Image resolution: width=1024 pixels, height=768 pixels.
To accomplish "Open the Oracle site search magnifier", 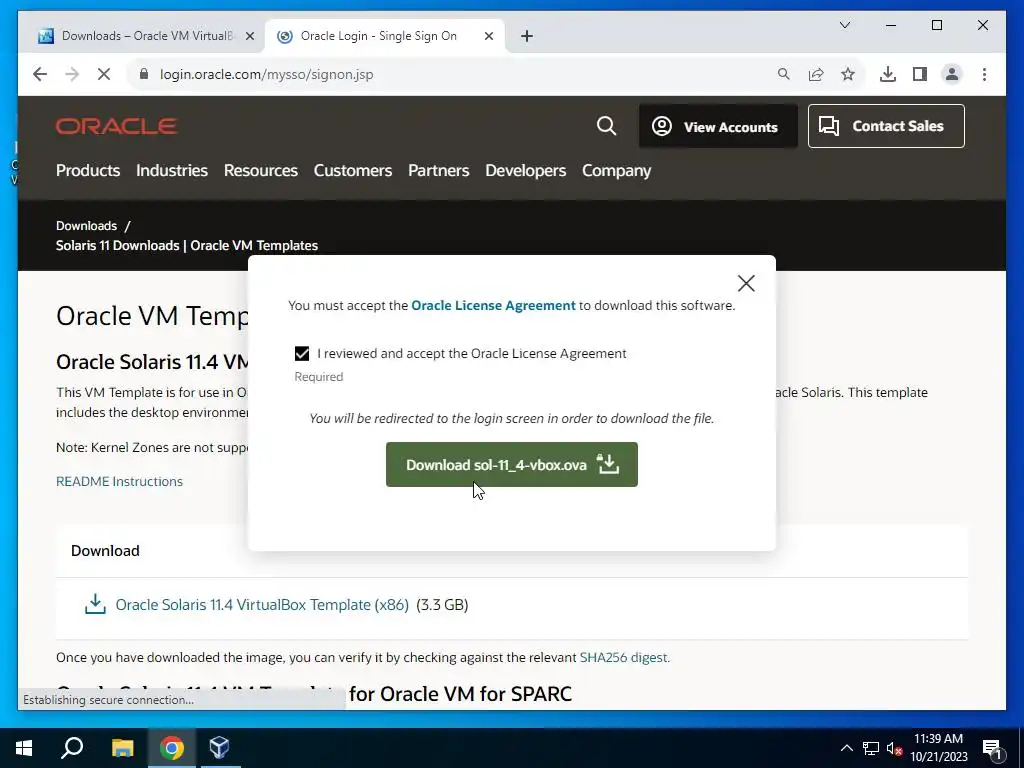I will [606, 126].
